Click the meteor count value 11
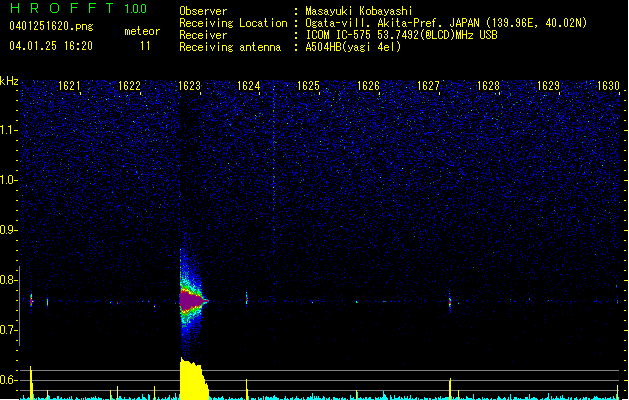This screenshot has width=629, height=400. click(x=145, y=46)
